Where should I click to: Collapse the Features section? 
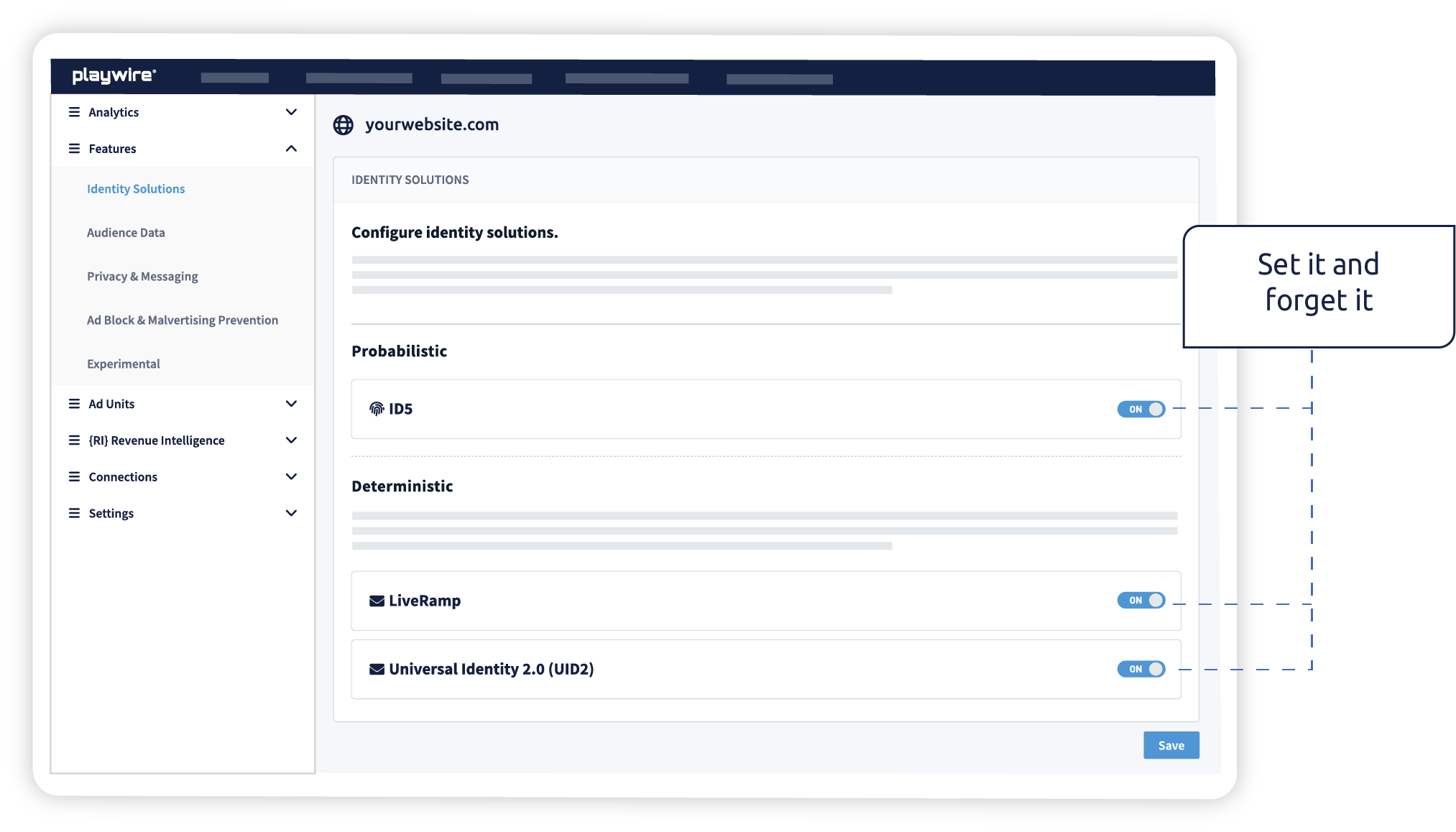point(291,148)
